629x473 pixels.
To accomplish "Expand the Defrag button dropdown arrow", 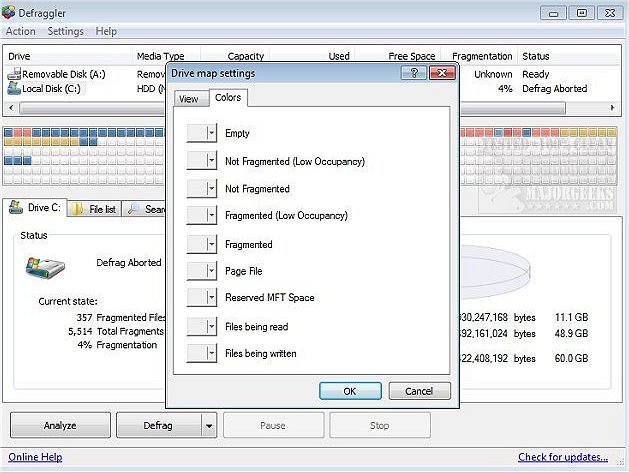I will (209, 425).
